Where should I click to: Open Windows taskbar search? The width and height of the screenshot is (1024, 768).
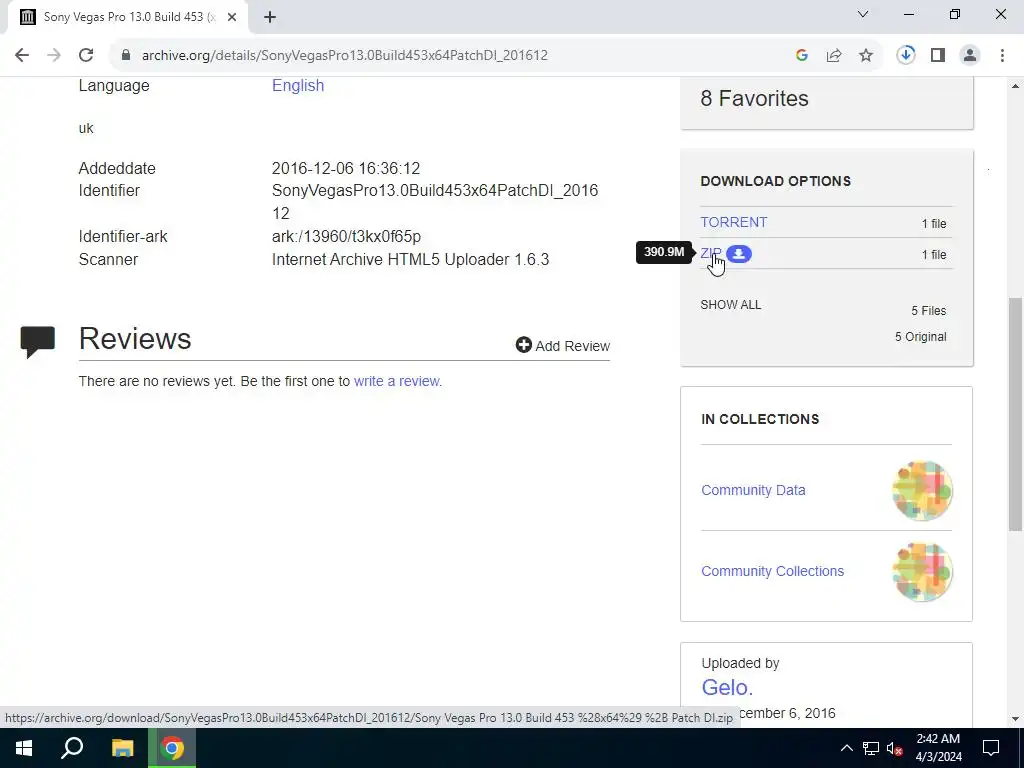coord(72,748)
